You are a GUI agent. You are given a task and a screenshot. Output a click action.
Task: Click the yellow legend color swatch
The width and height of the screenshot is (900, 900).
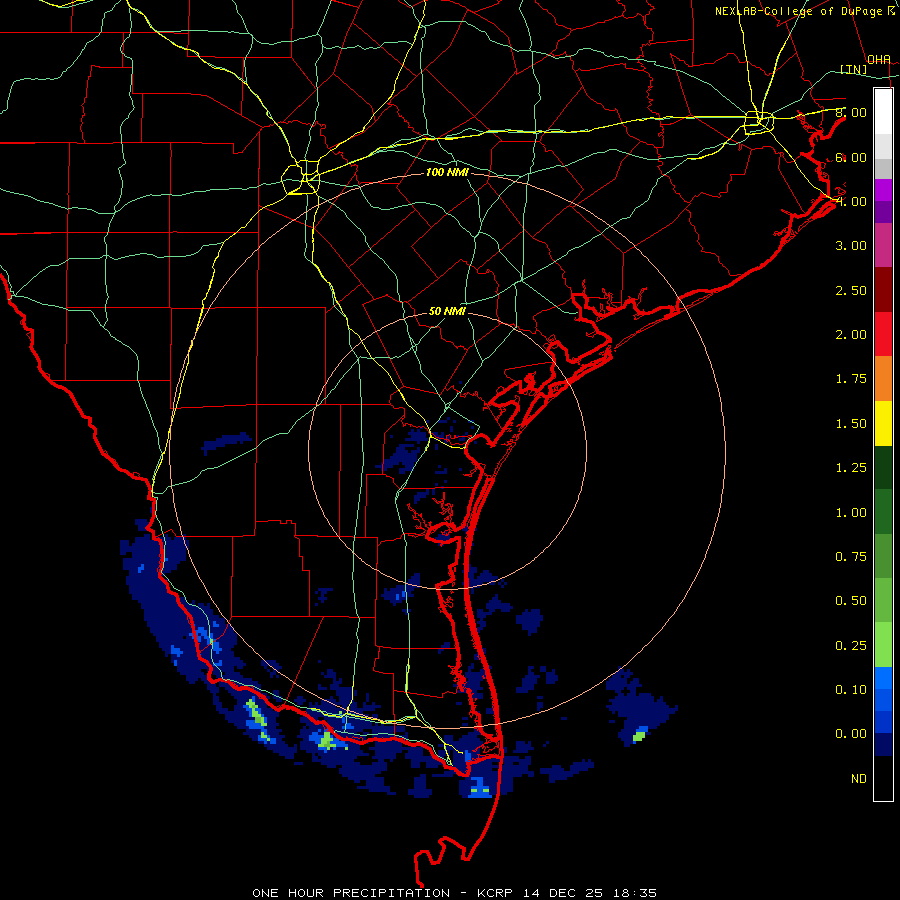[883, 423]
